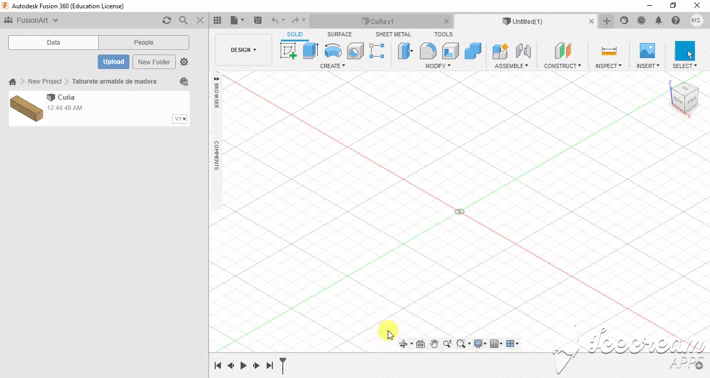Open a new design tab with plus

[607, 21]
